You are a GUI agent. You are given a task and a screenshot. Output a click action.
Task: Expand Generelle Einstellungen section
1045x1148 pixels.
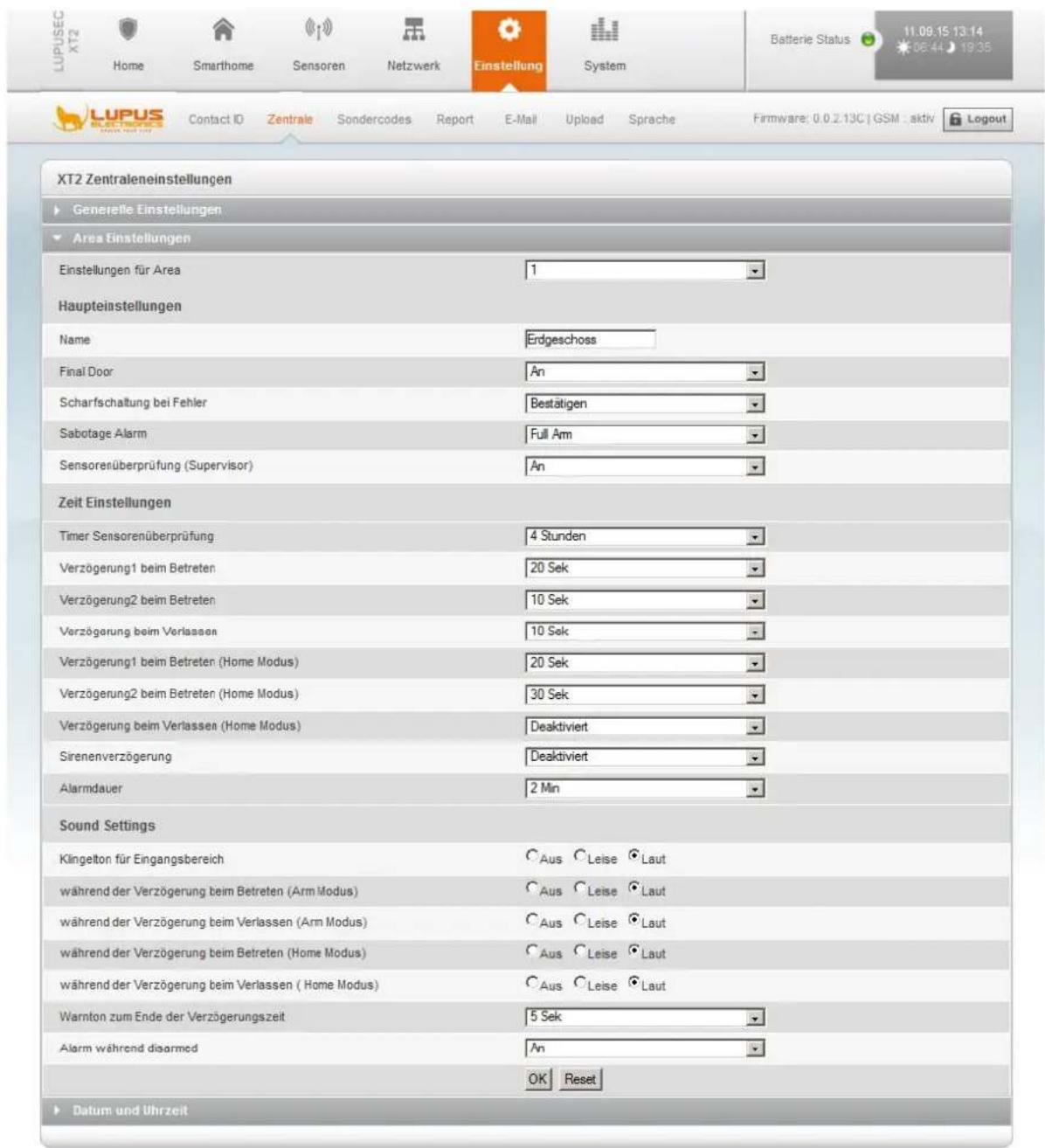pyautogui.click(x=526, y=210)
